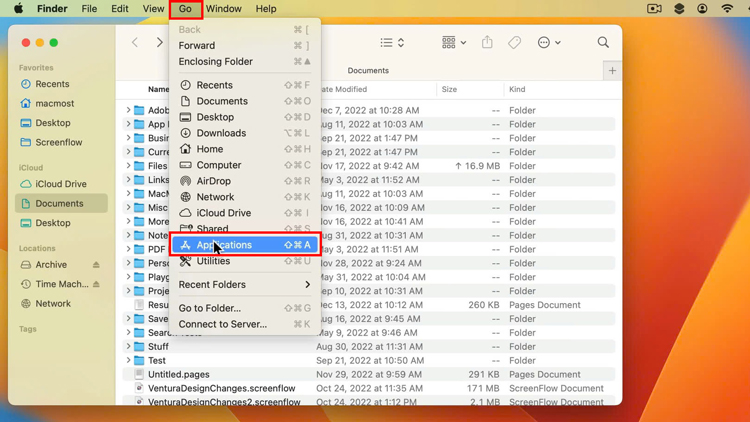This screenshot has width=750, height=422.
Task: Open the Go menu in menu bar
Action: click(x=185, y=9)
